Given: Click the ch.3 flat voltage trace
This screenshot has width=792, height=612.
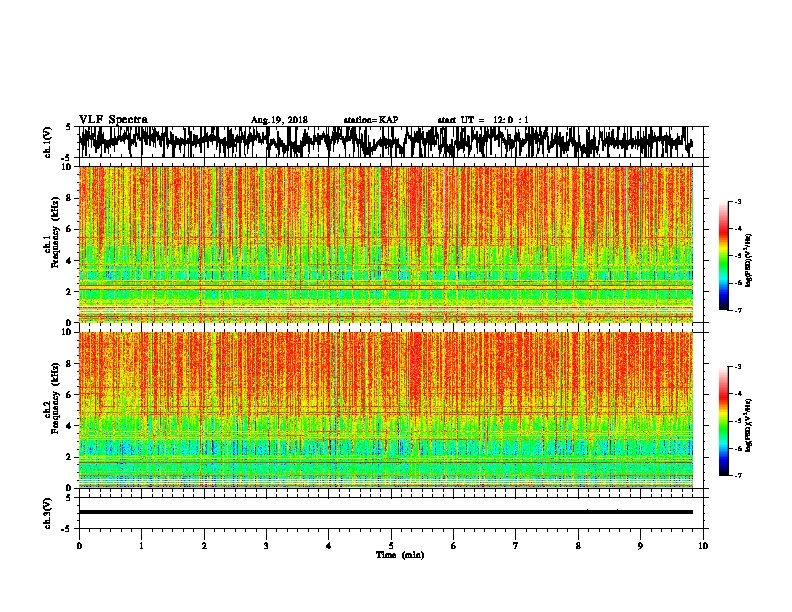Looking at the screenshot, I should coord(386,512).
